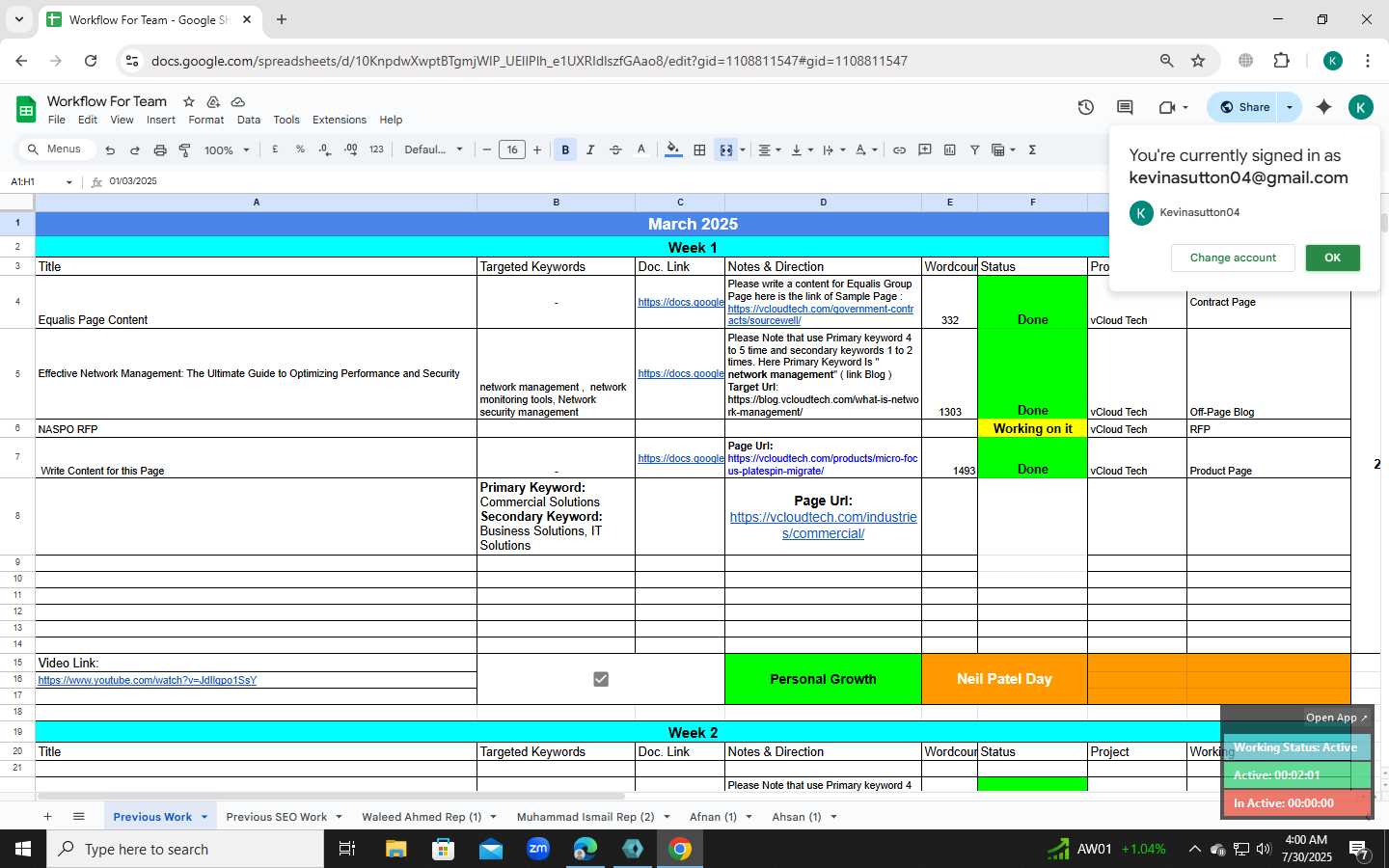Open the fill color picker
Image resolution: width=1389 pixels, height=868 pixels.
(673, 149)
